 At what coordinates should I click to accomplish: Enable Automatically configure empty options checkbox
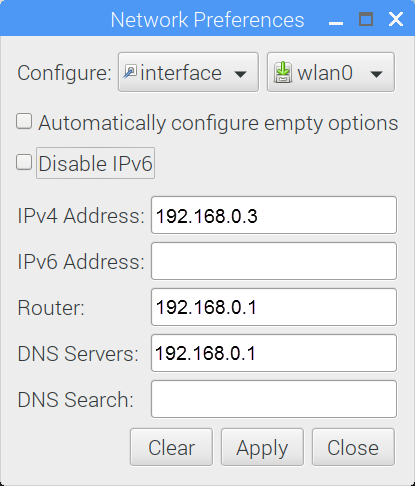(24, 121)
